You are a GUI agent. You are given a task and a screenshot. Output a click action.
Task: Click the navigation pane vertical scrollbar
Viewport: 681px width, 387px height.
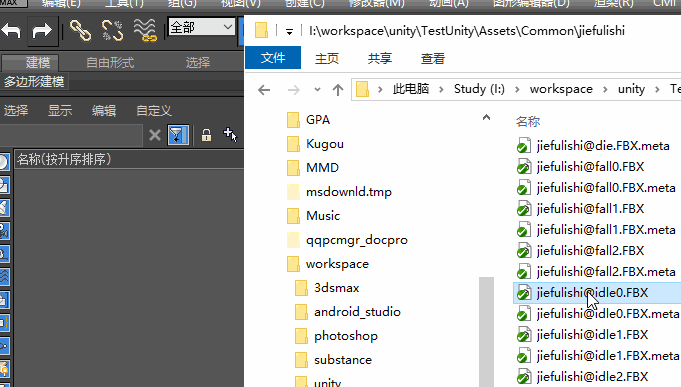pos(486,331)
